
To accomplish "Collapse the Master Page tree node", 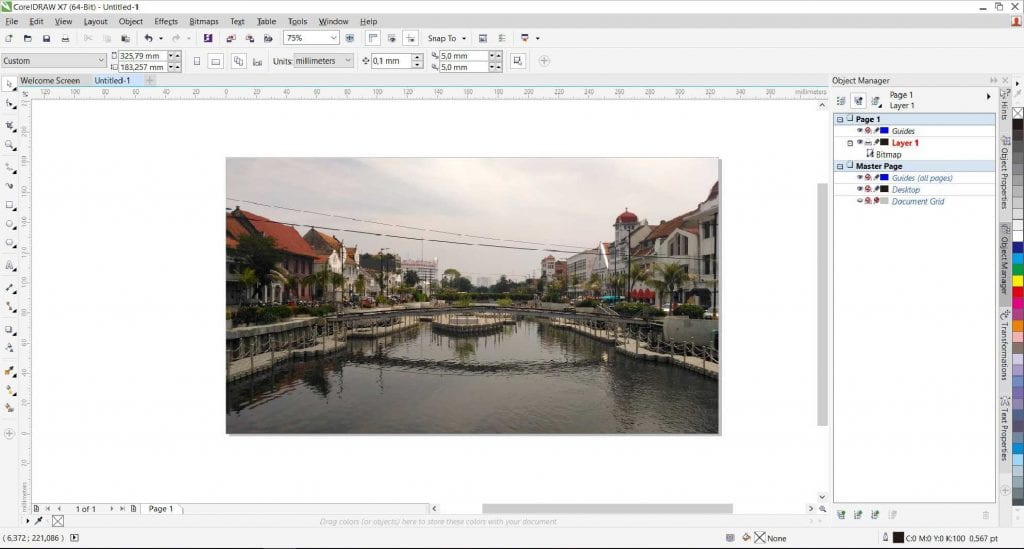I will click(x=840, y=166).
